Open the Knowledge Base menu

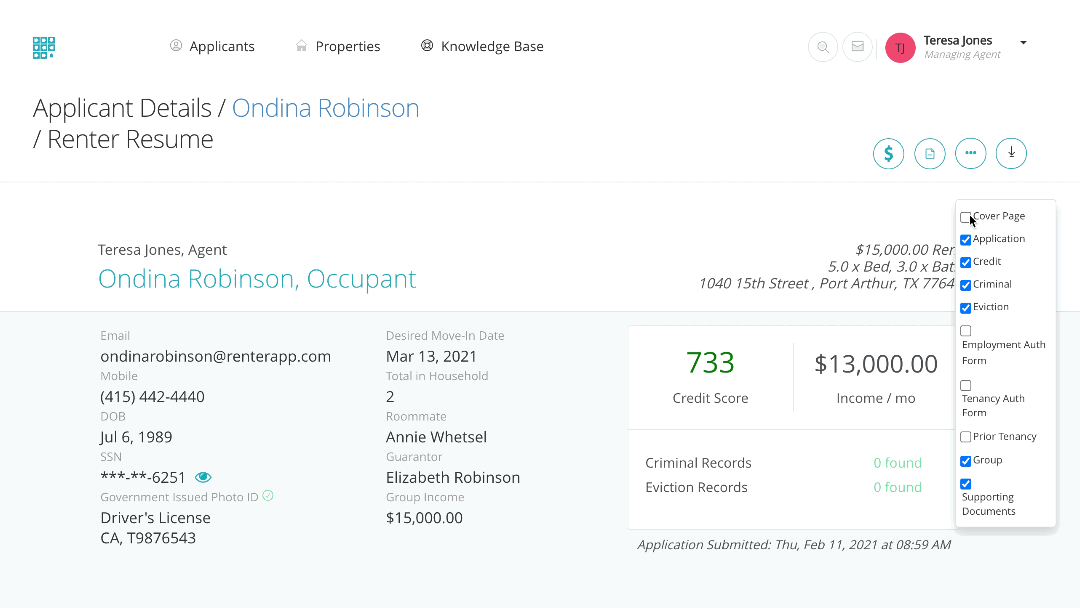click(482, 46)
